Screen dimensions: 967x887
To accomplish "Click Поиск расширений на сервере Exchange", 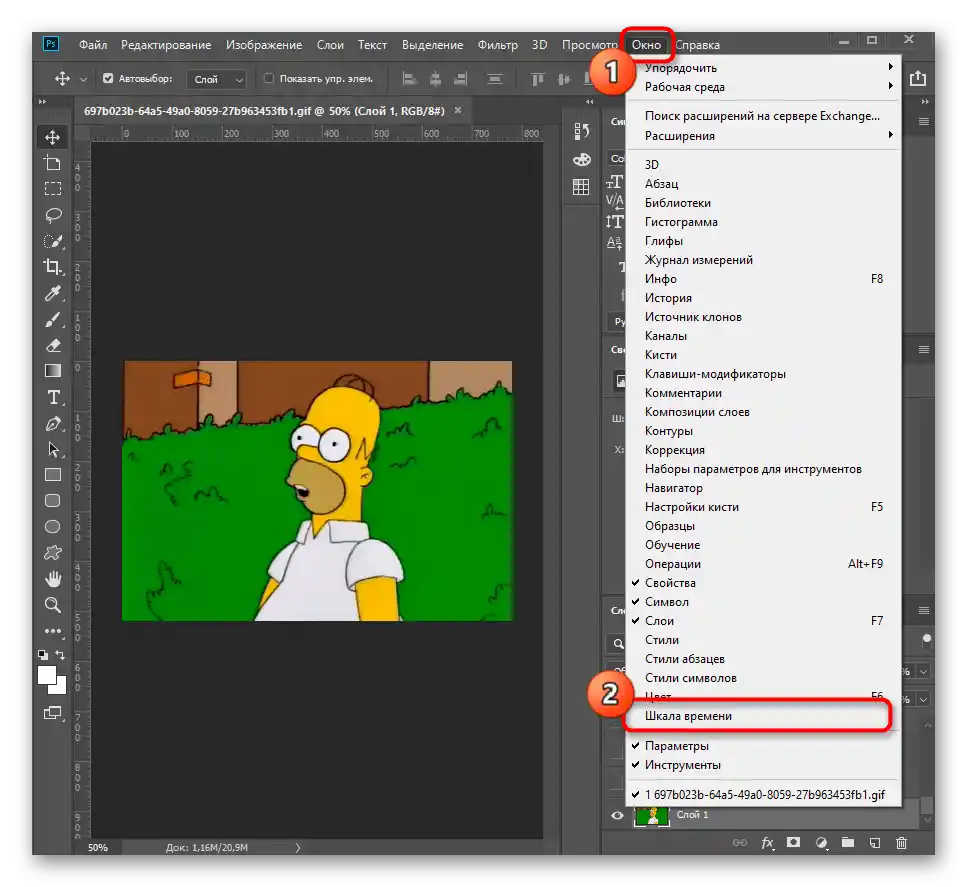I will pos(761,116).
